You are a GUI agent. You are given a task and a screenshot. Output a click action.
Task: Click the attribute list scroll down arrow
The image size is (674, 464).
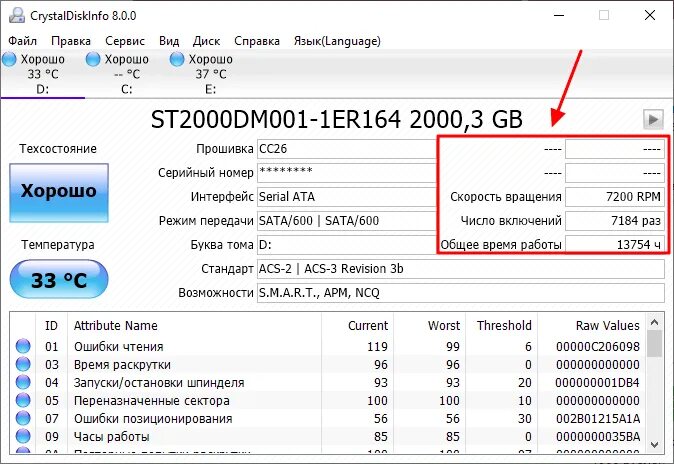pyautogui.click(x=654, y=444)
